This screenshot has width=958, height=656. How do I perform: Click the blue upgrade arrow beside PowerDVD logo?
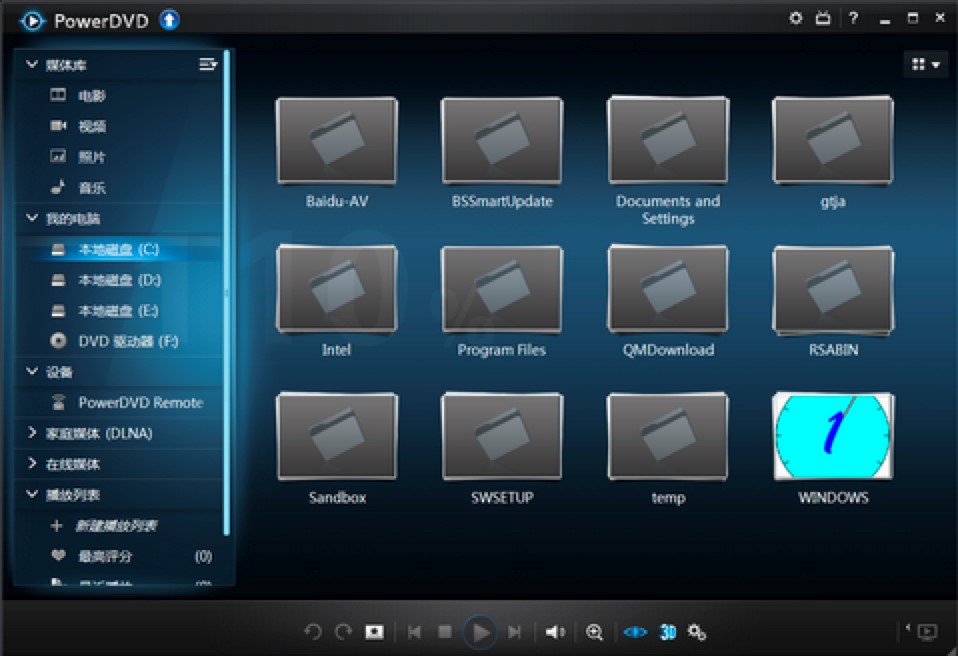(x=168, y=19)
